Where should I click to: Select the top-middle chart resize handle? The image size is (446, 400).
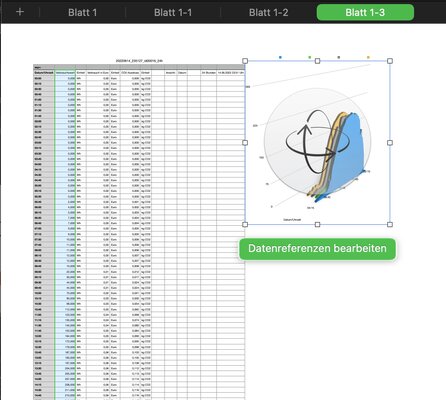pos(317,61)
